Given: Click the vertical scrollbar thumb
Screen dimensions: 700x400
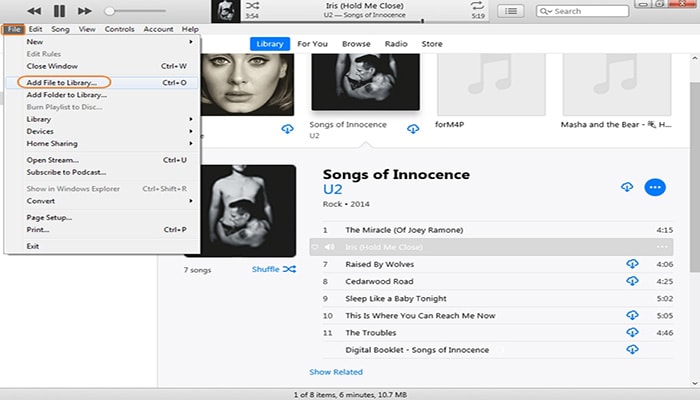Looking at the screenshot, I should 695,176.
